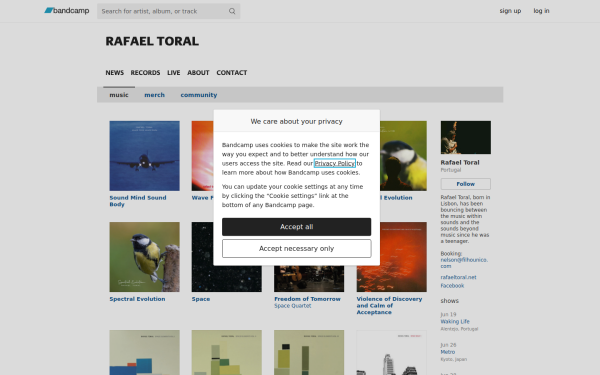Click Violence of Discovery and Calm of Acceptance title
The height and width of the screenshot is (375, 600).
pos(389,306)
